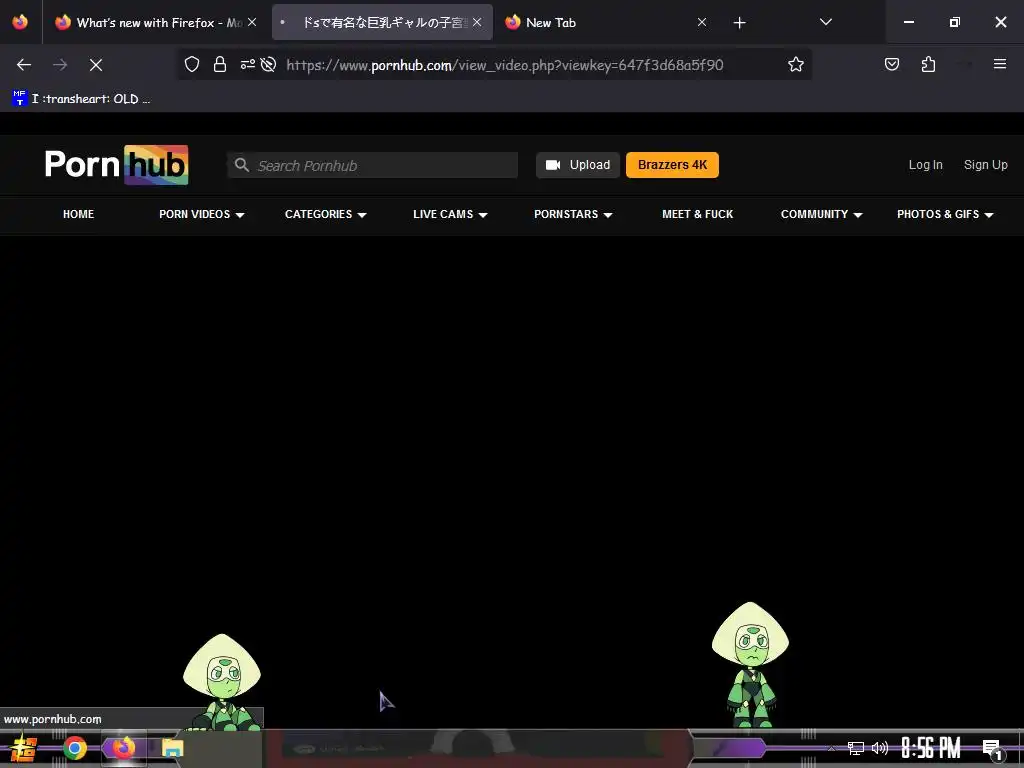Open the notification center icon

pyautogui.click(x=992, y=749)
